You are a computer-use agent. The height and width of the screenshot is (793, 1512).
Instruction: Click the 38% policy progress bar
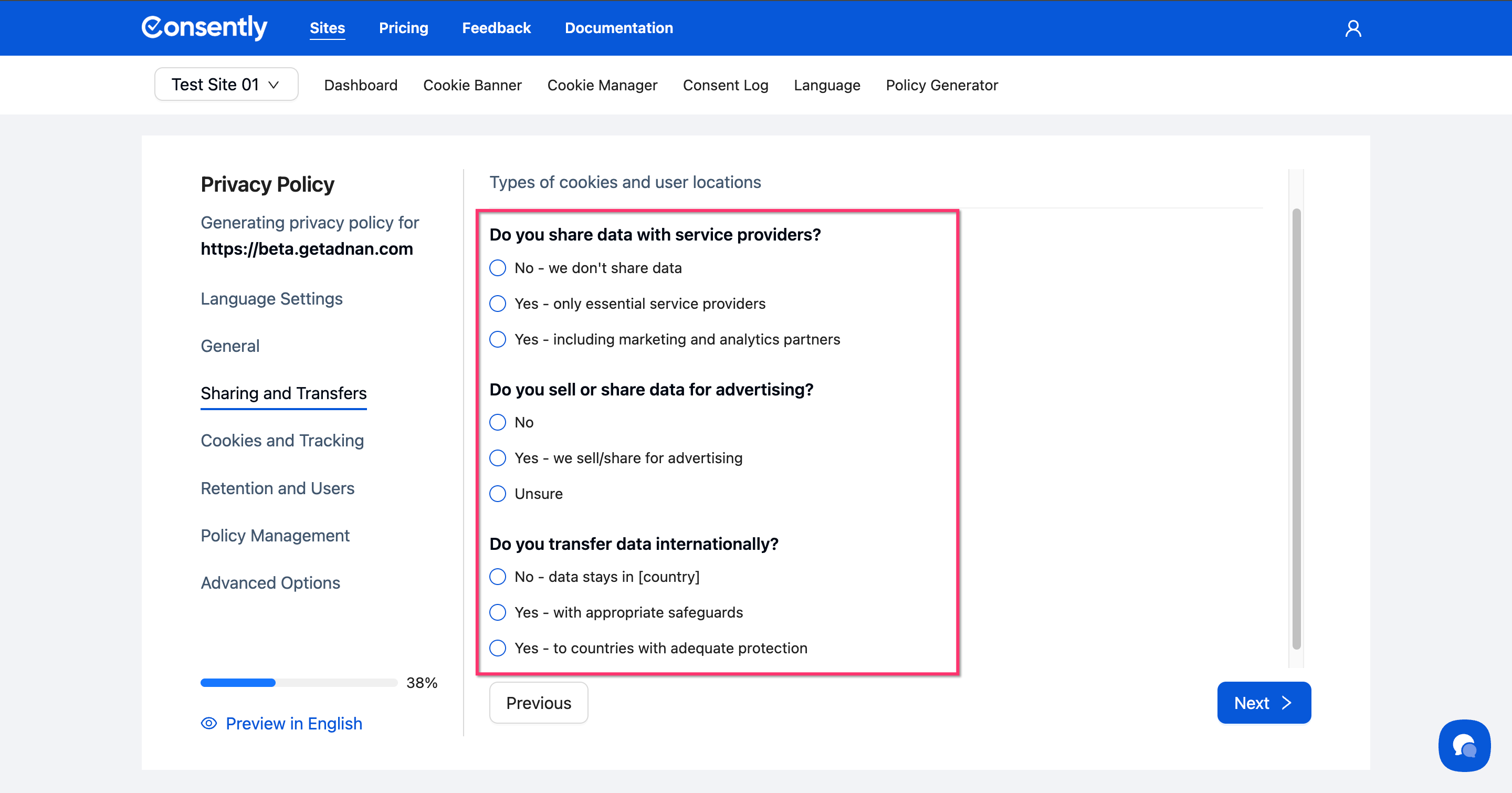pyautogui.click(x=299, y=683)
